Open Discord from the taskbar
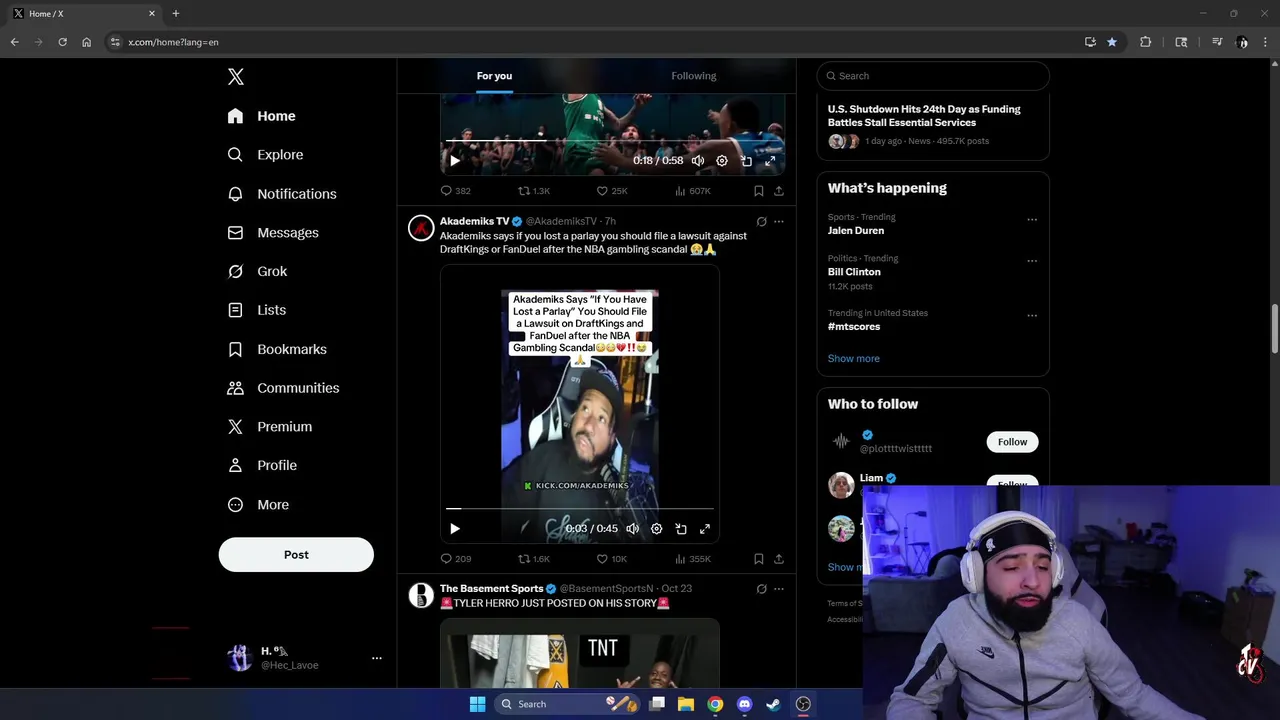 pos(744,704)
